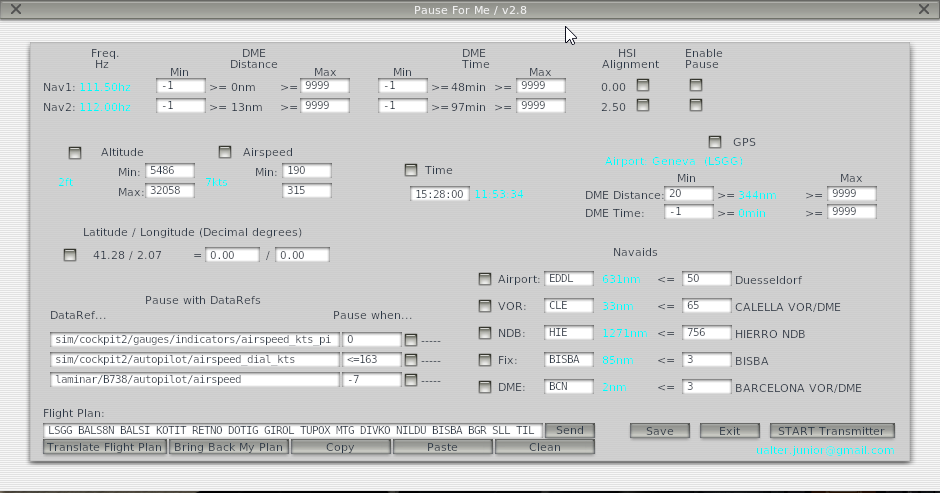Viewport: 940px width, 493px height.
Task: Click the Send flight plan button
Action: (x=570, y=430)
